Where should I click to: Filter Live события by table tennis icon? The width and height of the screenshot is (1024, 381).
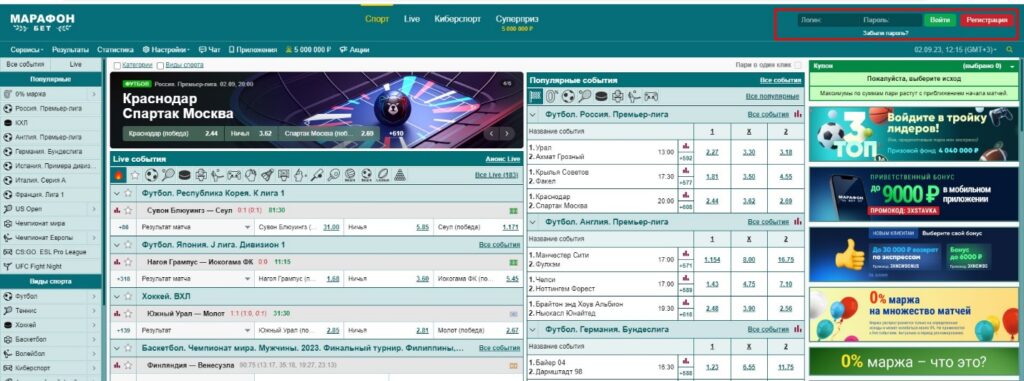point(334,175)
